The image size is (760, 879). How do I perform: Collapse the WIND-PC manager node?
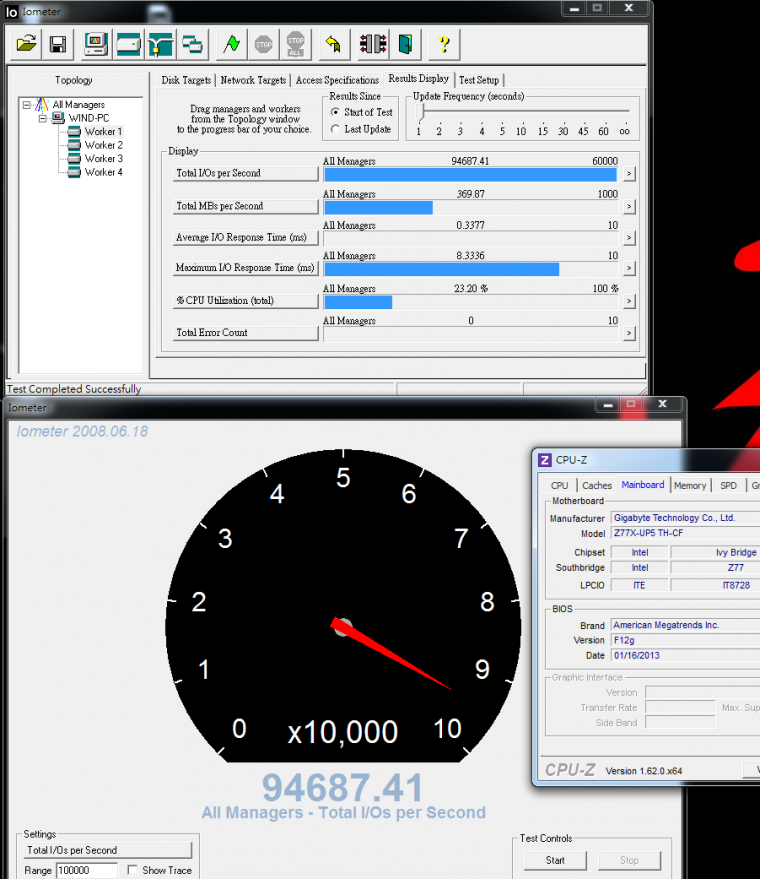coord(43,118)
